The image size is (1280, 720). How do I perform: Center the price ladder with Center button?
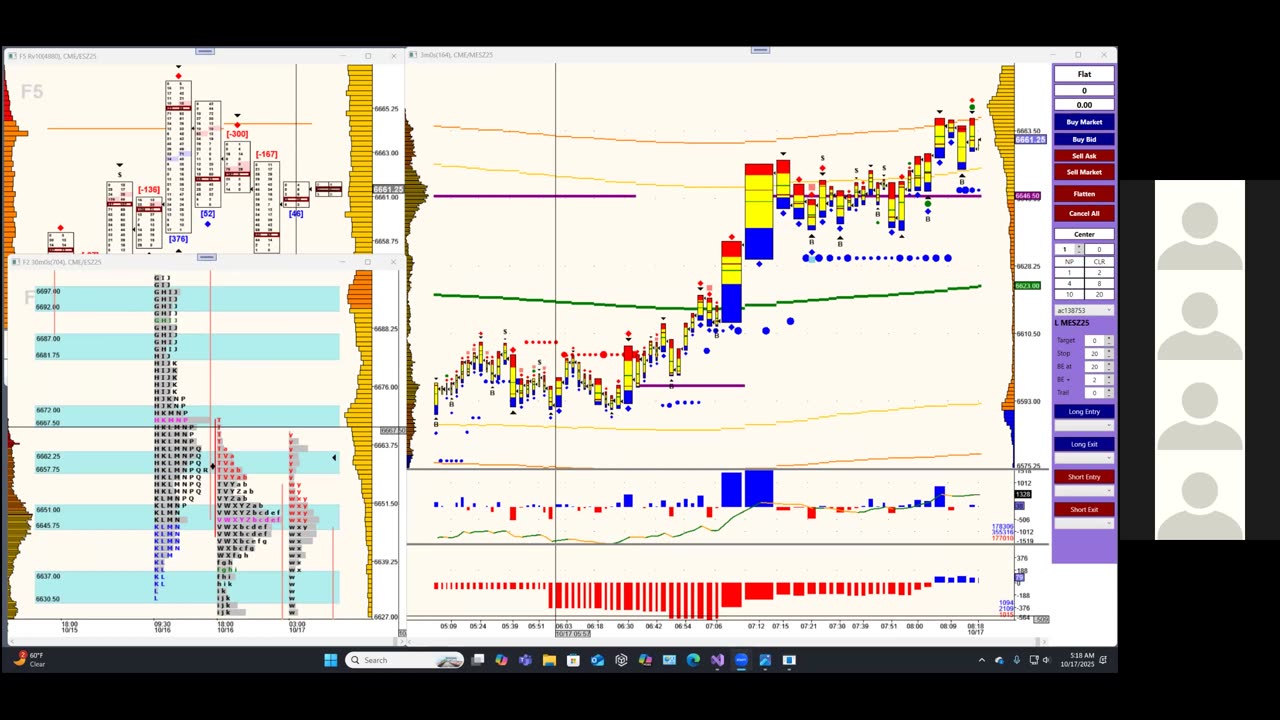coord(1084,234)
